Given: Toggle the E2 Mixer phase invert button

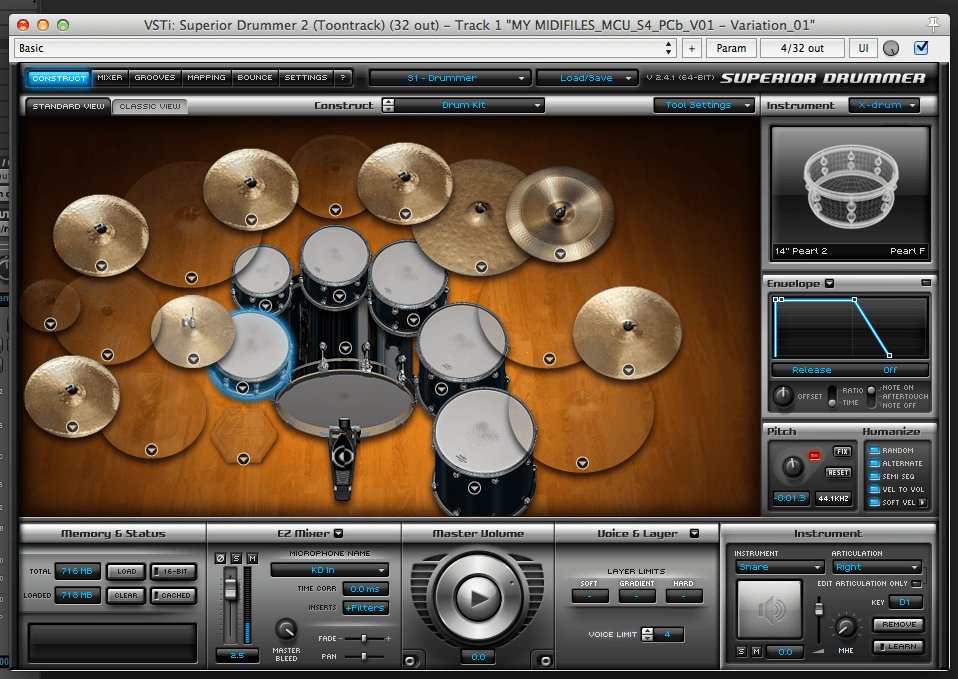Looking at the screenshot, I should click(221, 558).
